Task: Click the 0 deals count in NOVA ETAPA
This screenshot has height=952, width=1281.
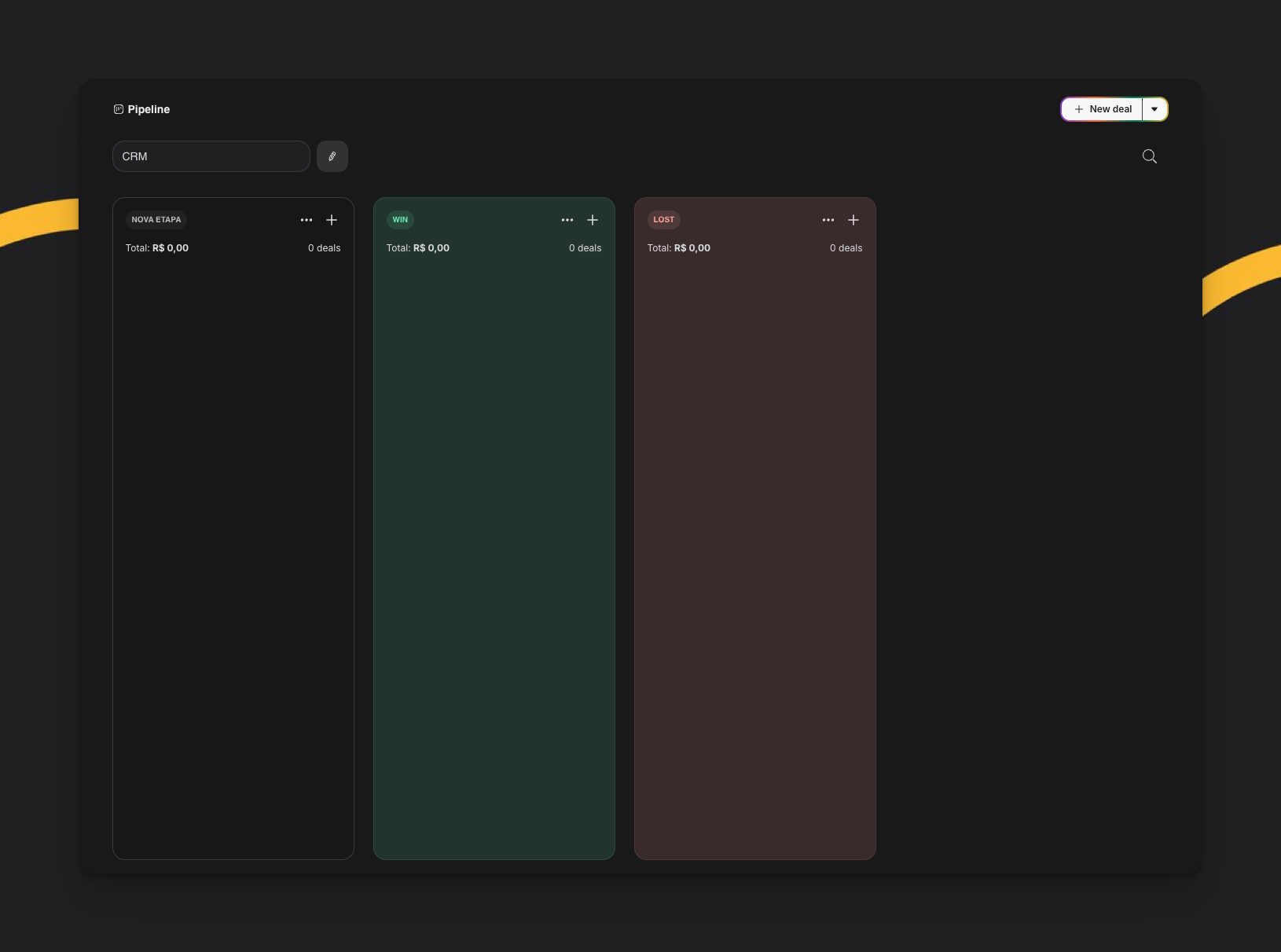Action: (324, 248)
